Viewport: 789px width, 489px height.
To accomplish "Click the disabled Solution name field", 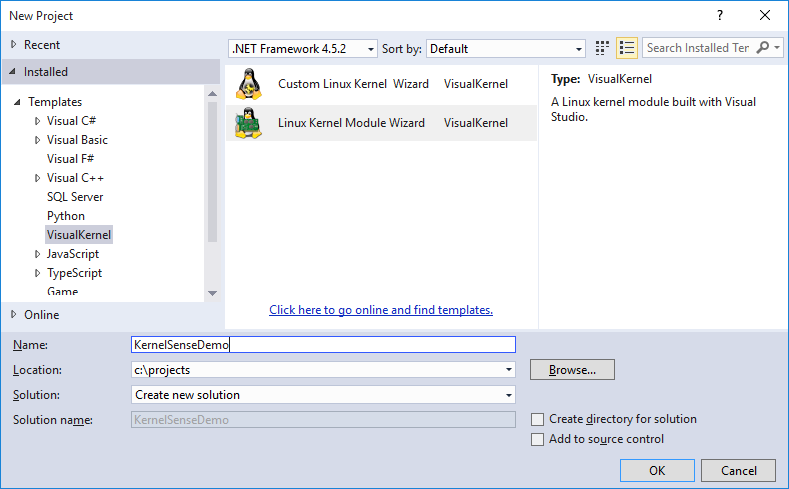I will tap(323, 420).
